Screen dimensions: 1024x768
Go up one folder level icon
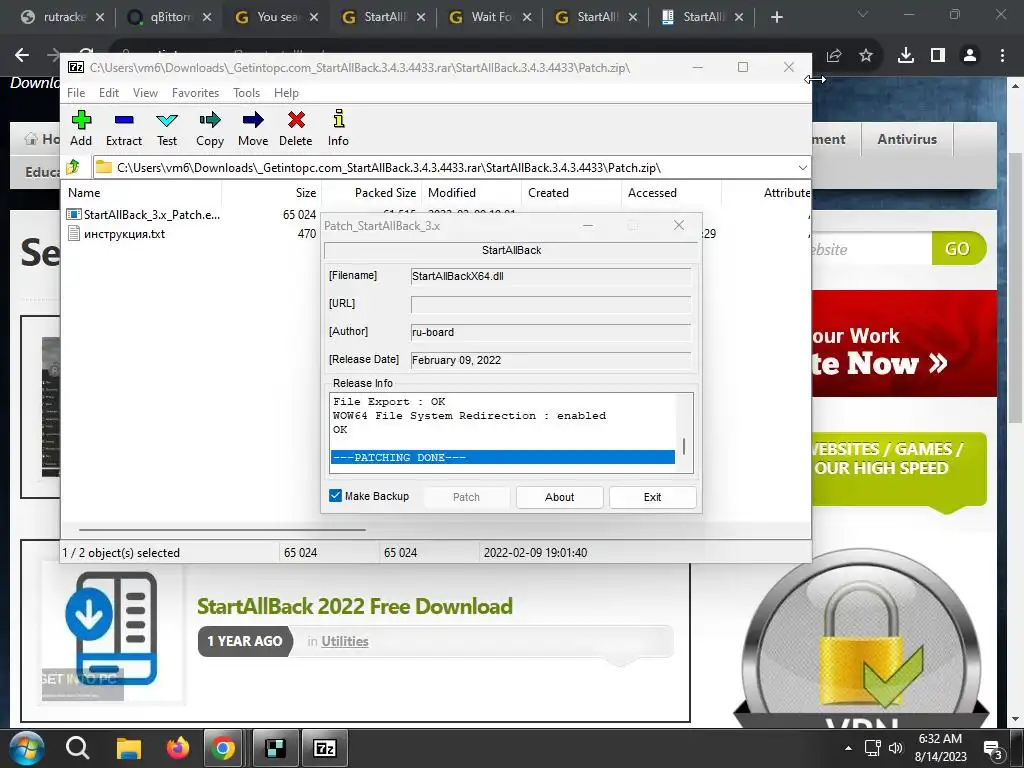coord(73,167)
